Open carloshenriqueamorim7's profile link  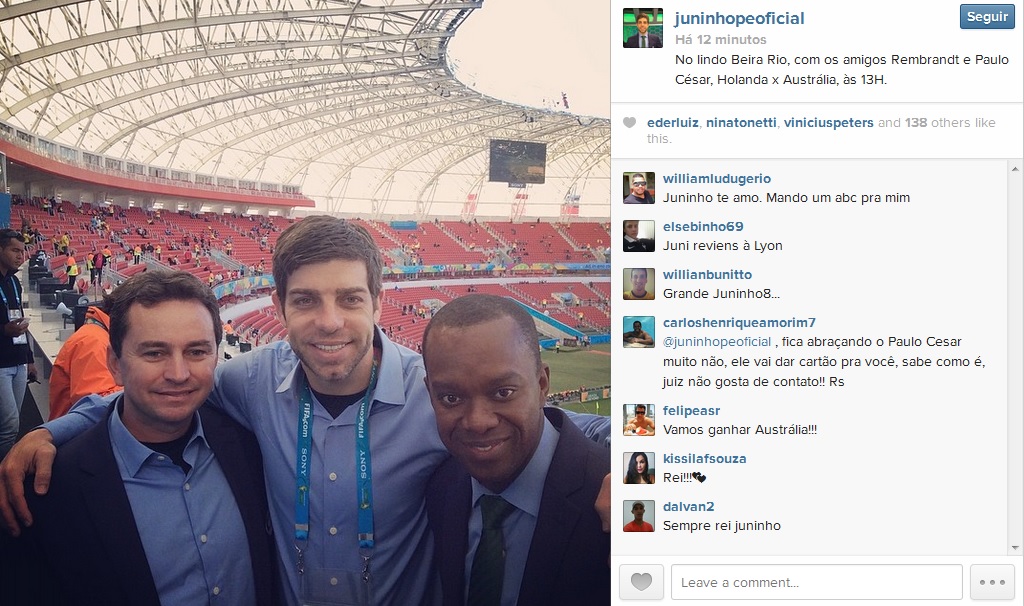(739, 323)
